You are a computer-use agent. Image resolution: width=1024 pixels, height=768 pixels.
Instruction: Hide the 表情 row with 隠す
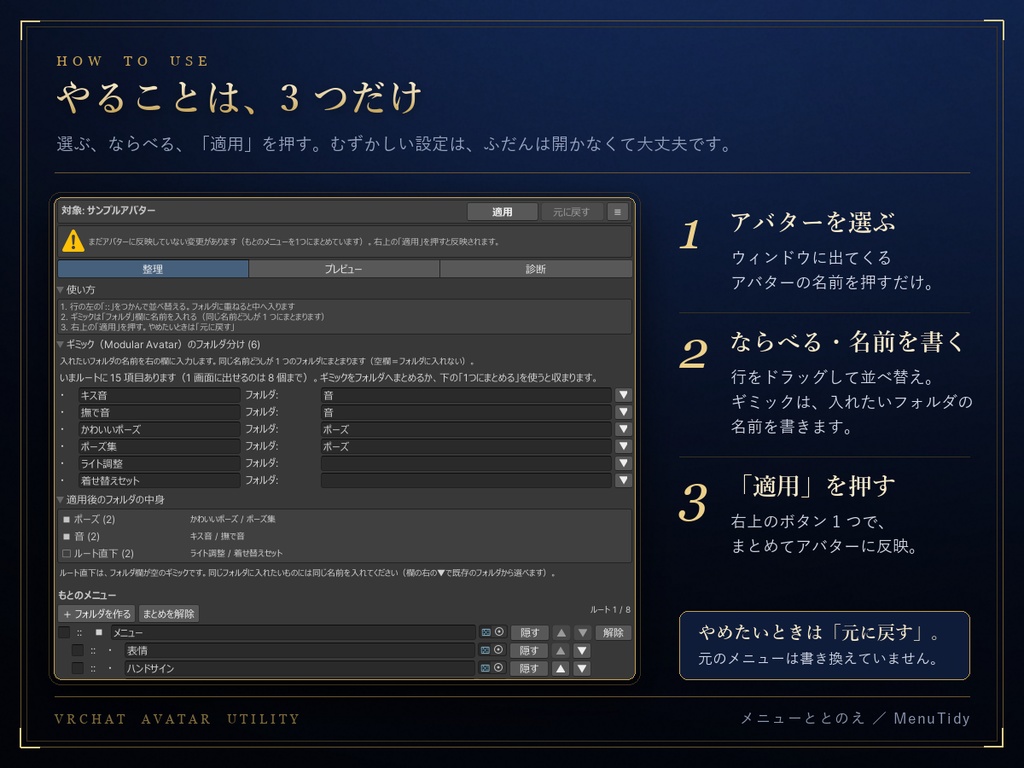pos(529,650)
